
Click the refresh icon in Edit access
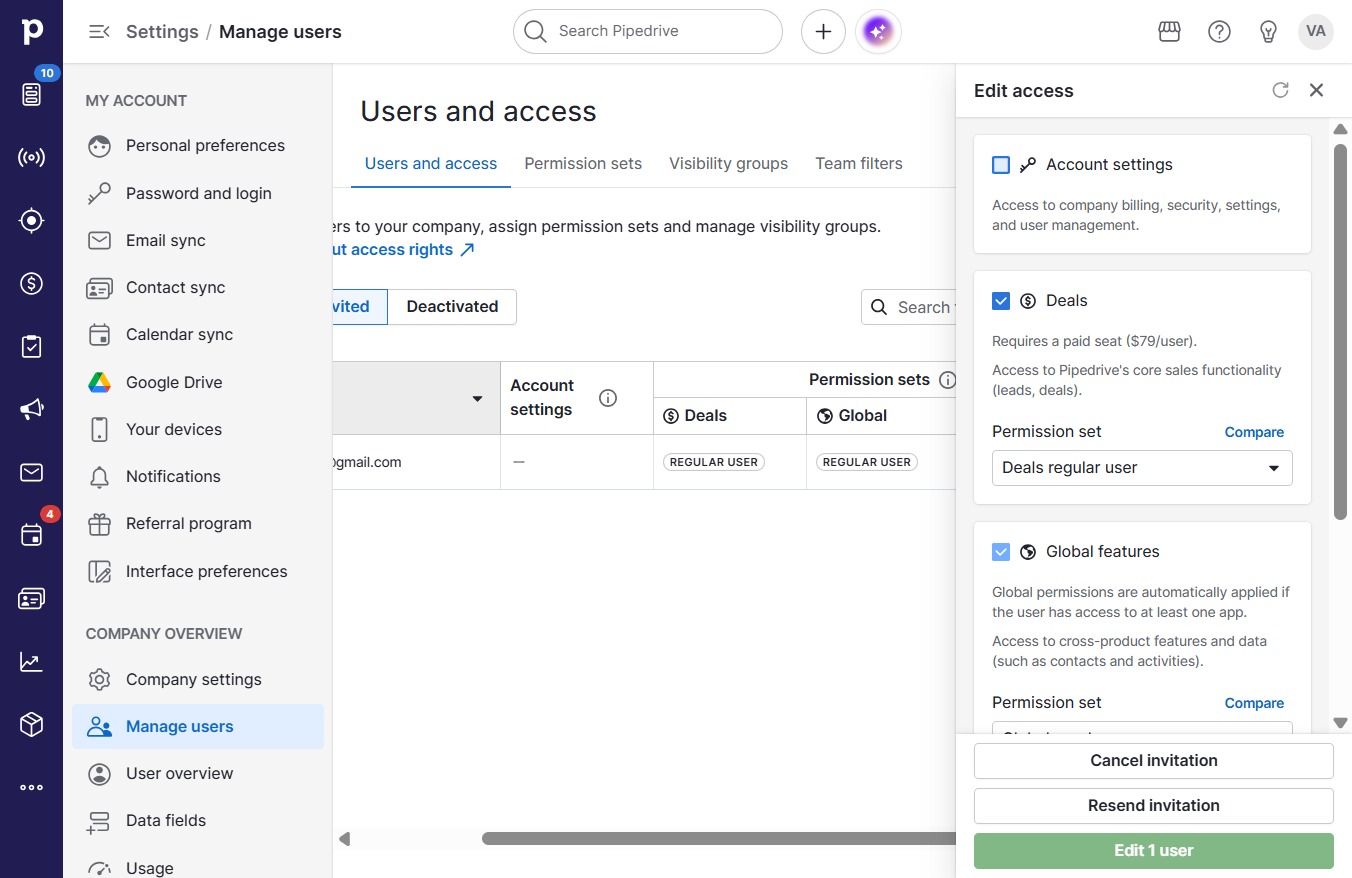pos(1280,90)
